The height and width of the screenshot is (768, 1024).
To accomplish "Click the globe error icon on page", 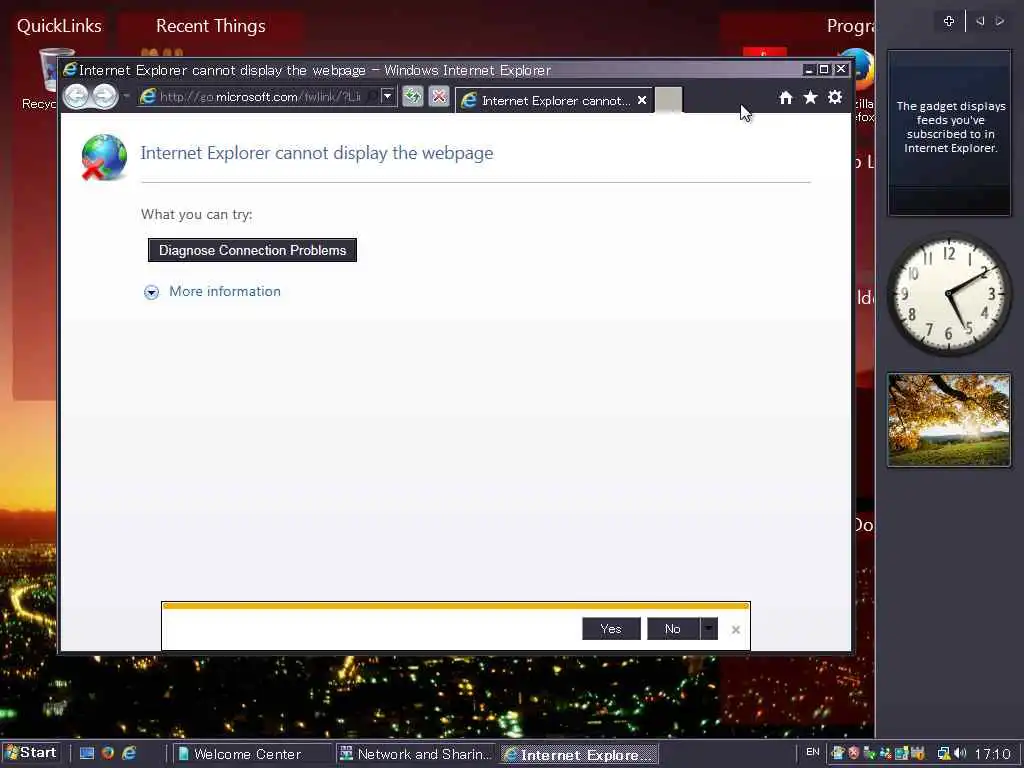I will [104, 157].
